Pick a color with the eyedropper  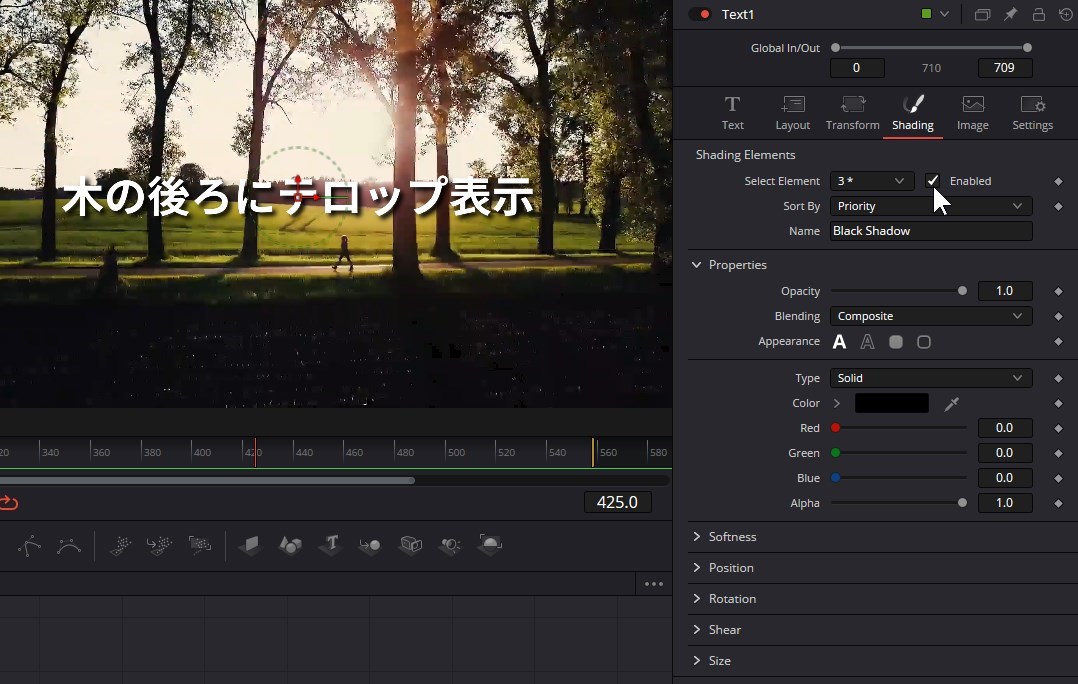coord(952,404)
